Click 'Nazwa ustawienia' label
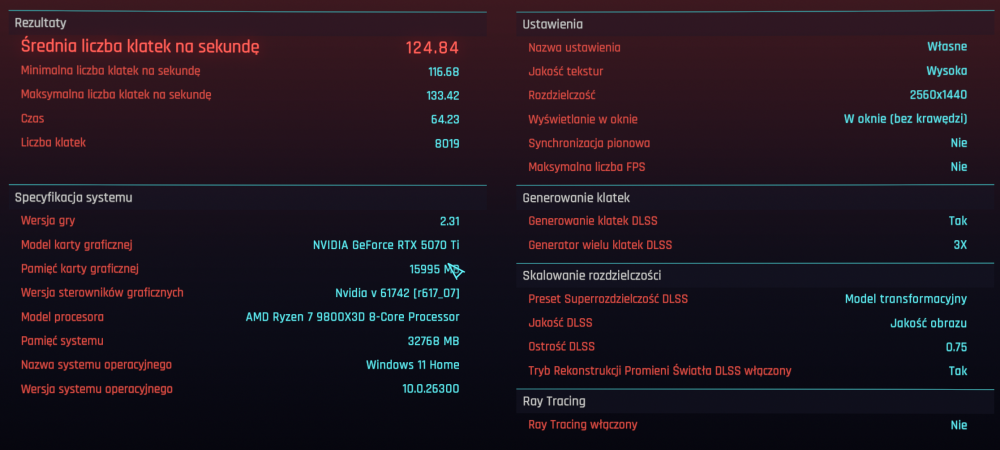 coord(574,48)
